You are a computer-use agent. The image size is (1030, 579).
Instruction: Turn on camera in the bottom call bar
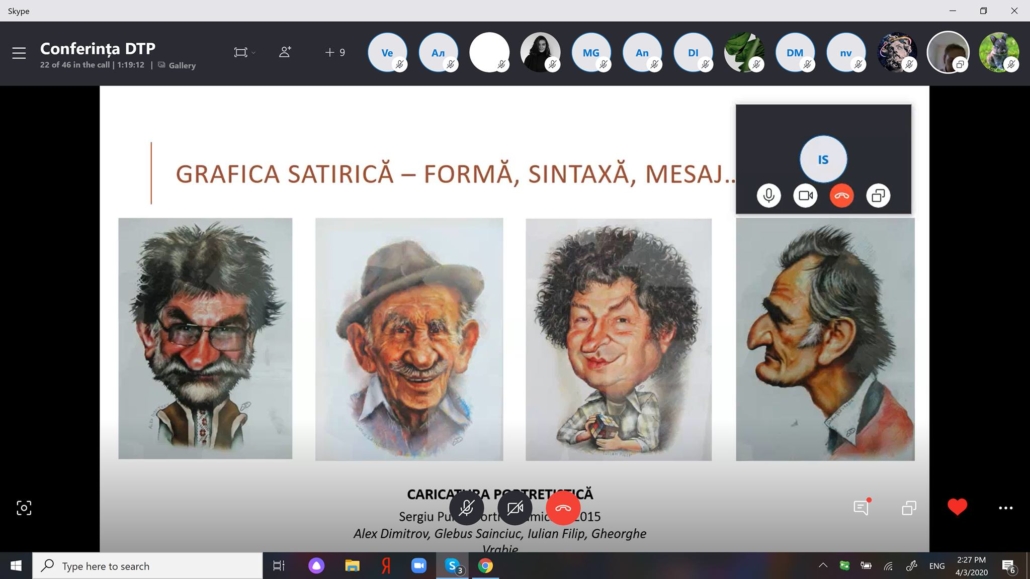click(515, 508)
